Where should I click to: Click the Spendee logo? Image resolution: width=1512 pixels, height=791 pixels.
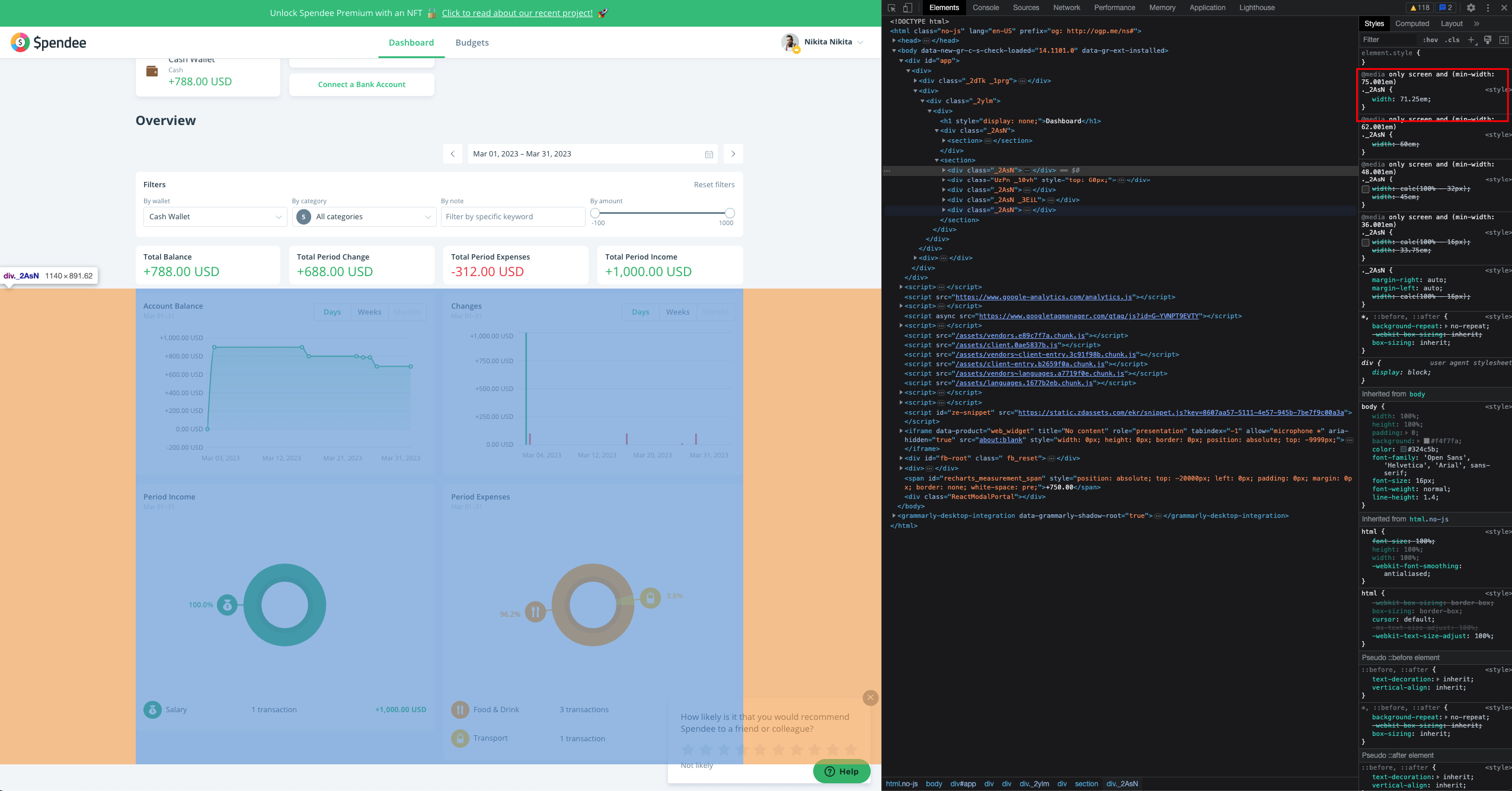(x=49, y=42)
